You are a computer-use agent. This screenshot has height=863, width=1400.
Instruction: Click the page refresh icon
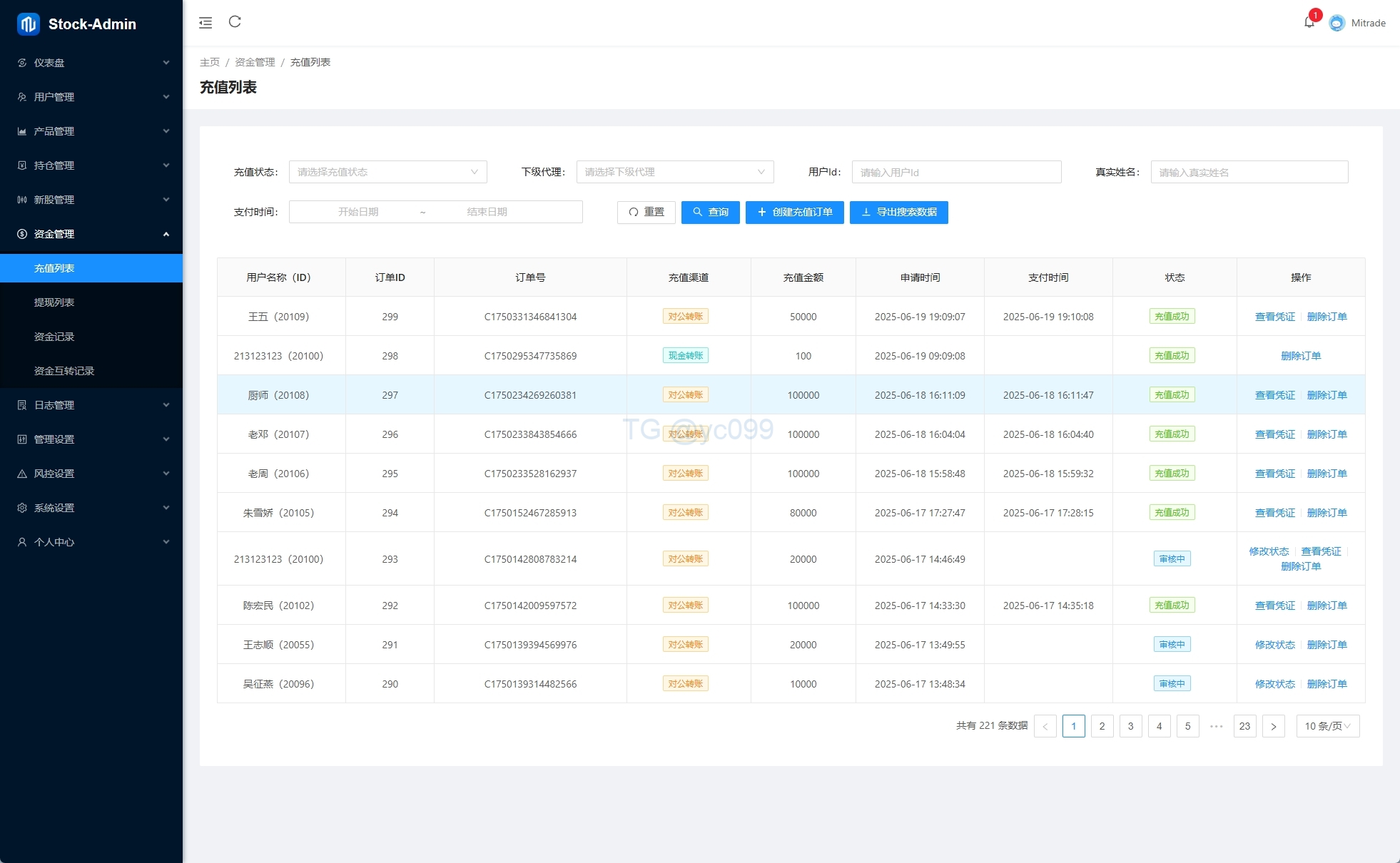[x=235, y=22]
